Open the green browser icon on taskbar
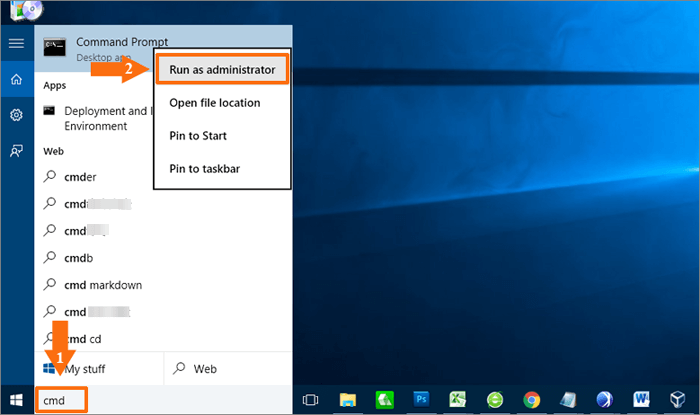Image resolution: width=700 pixels, height=415 pixels. coord(495,400)
